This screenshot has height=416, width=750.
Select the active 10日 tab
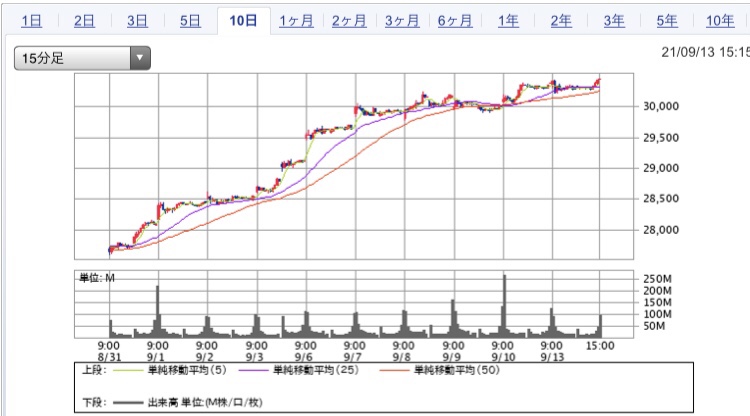(243, 21)
